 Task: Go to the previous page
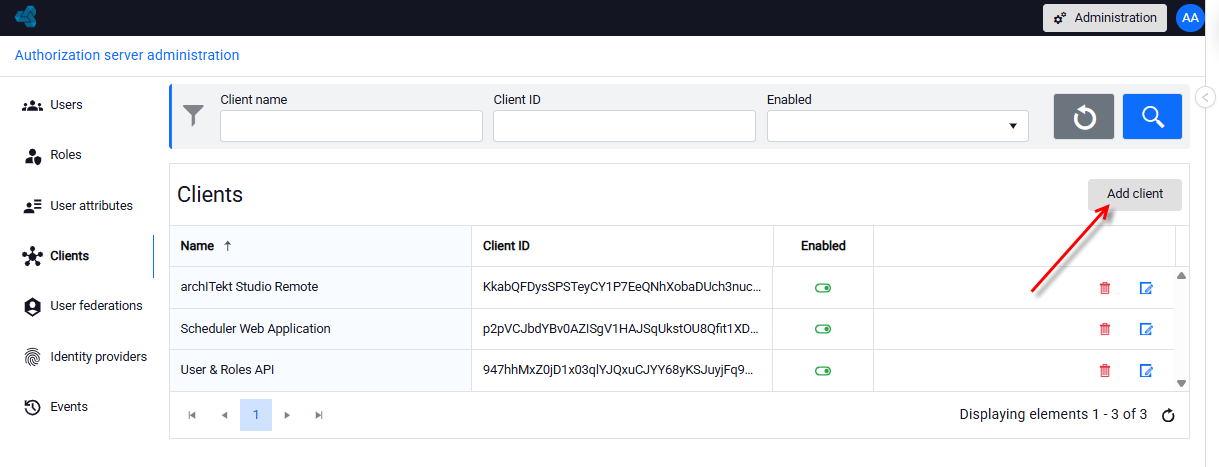224,415
